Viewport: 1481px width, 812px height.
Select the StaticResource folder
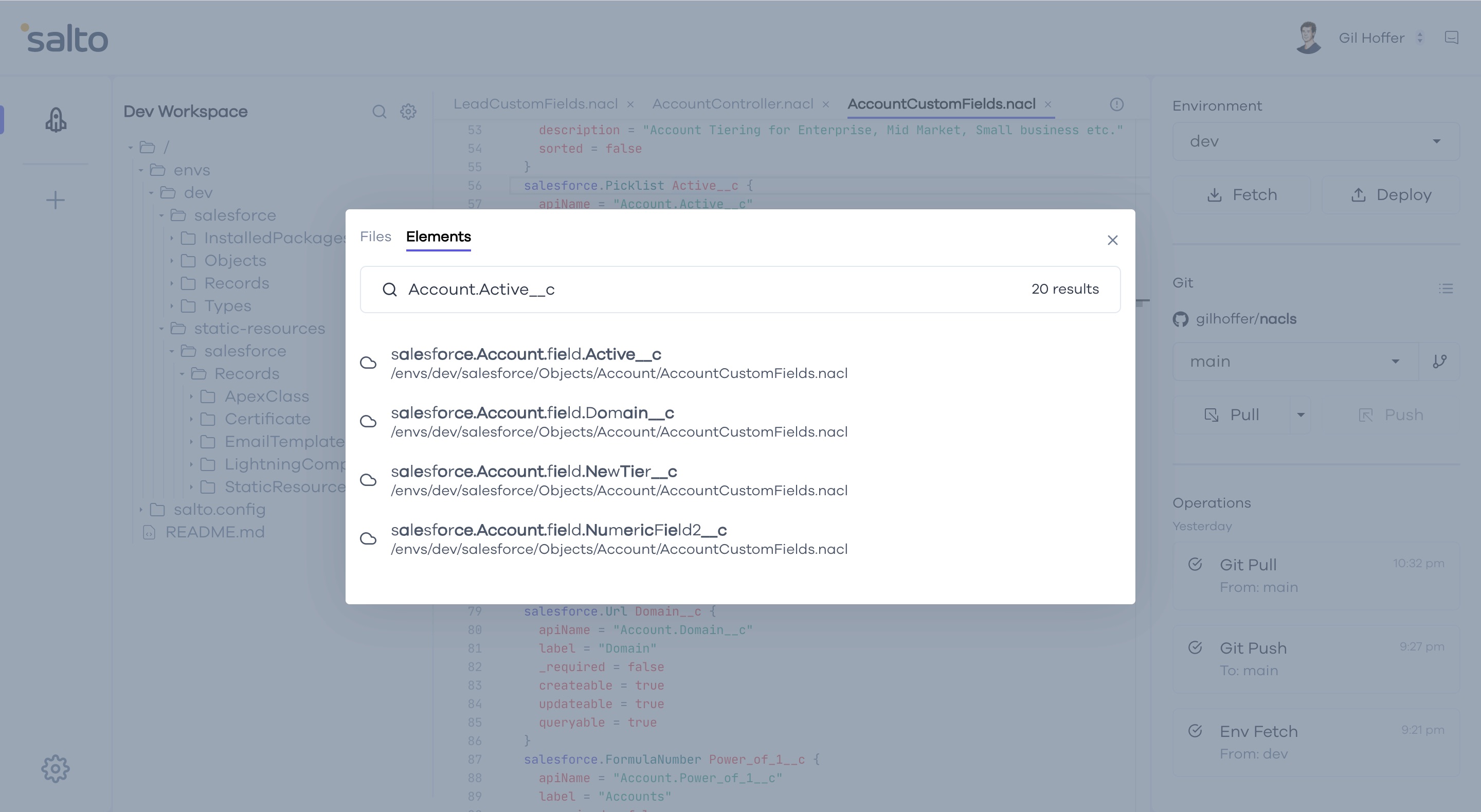pos(284,487)
